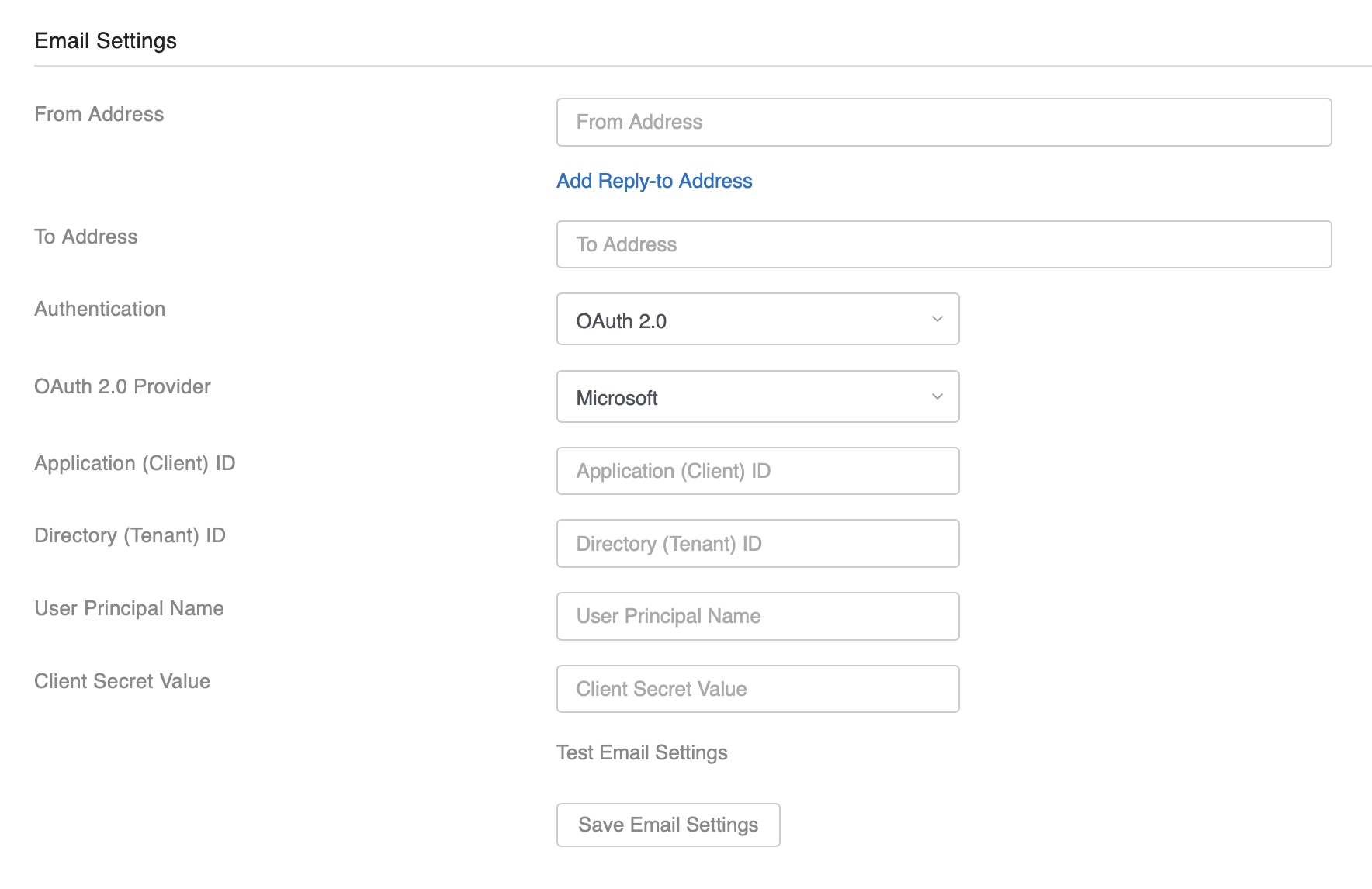The height and width of the screenshot is (889, 1372).
Task: Click the Client Secret Value label
Action: tap(122, 681)
